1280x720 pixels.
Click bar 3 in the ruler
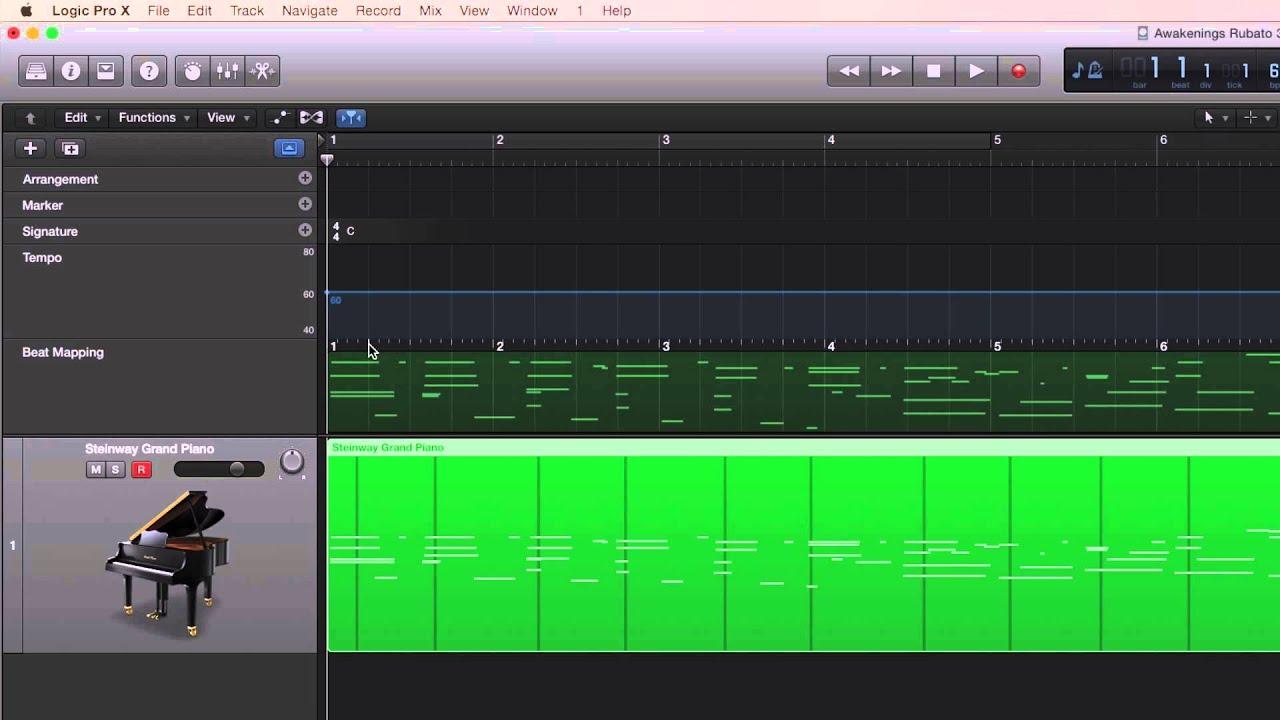[666, 140]
